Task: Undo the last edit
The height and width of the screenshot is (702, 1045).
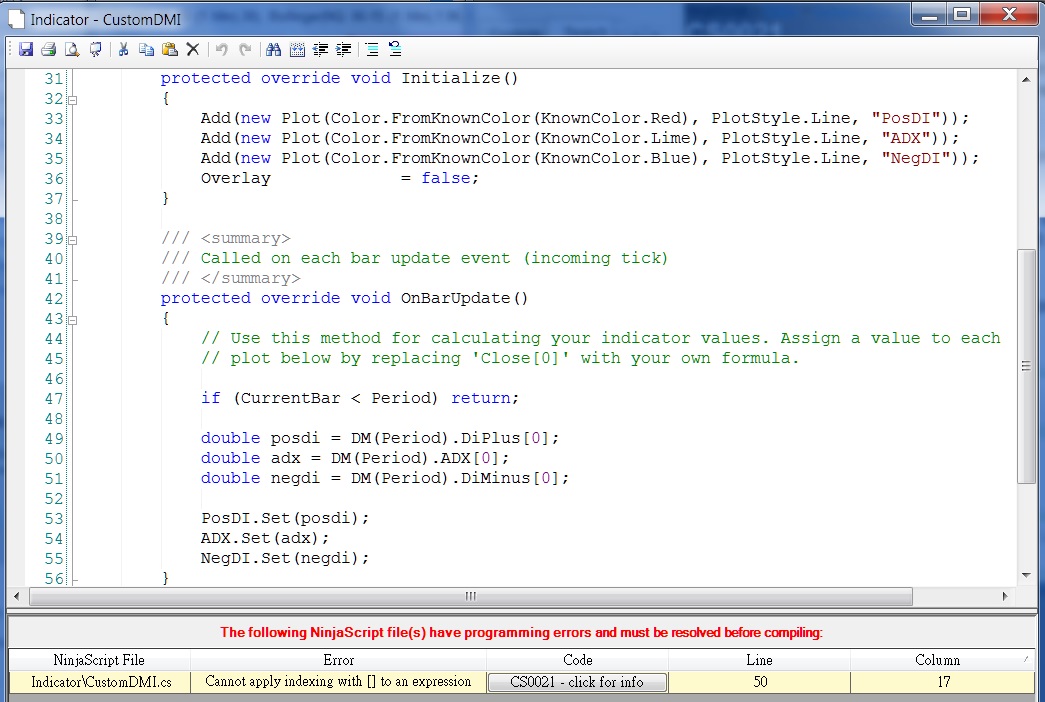Action: tap(222, 49)
